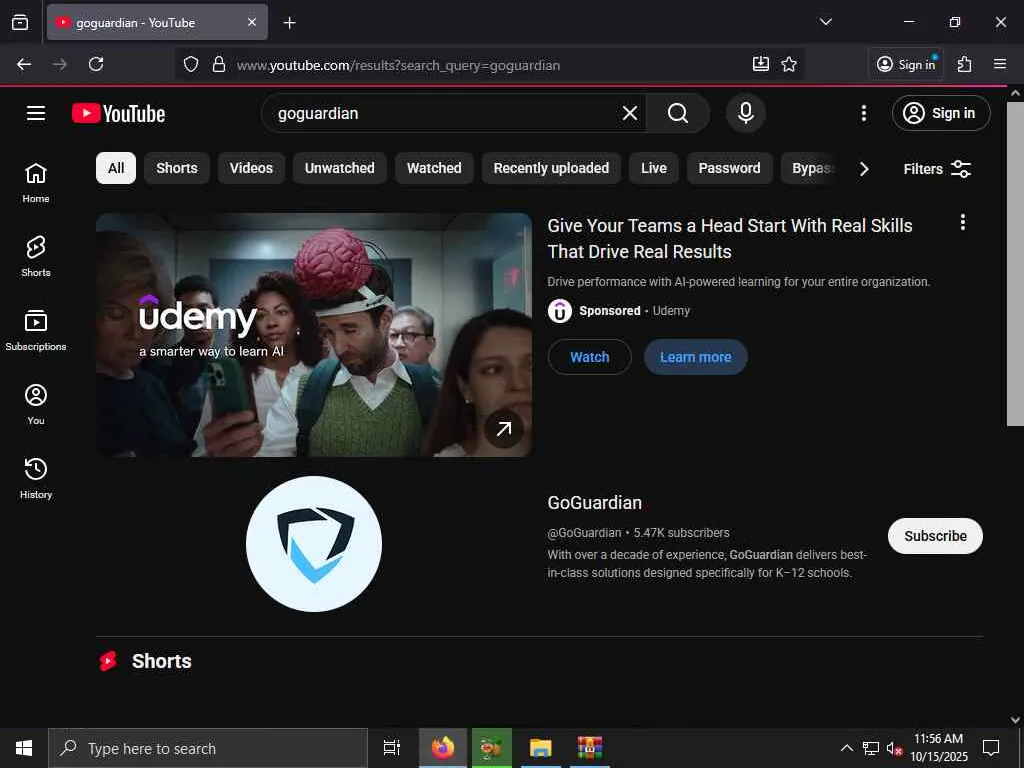Go to Home in the sidebar
Viewport: 1024px width, 768px height.
36,183
